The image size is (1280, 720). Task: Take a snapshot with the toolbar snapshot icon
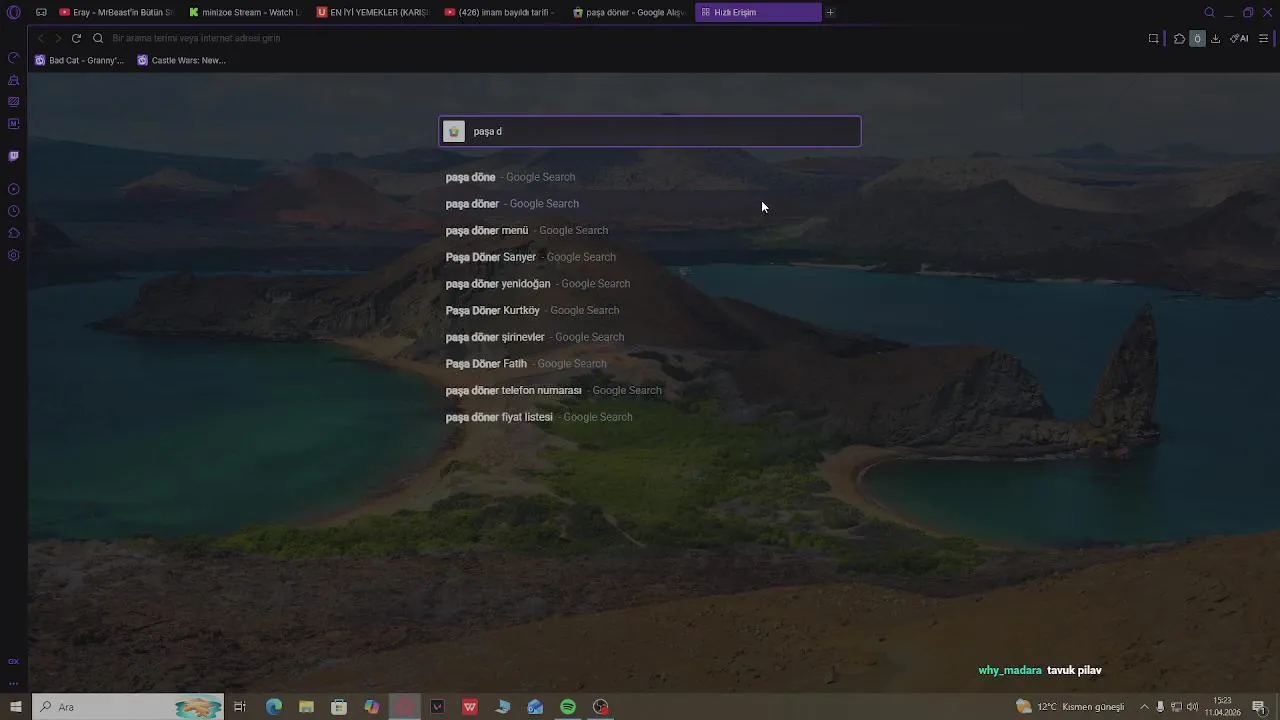[1153, 38]
